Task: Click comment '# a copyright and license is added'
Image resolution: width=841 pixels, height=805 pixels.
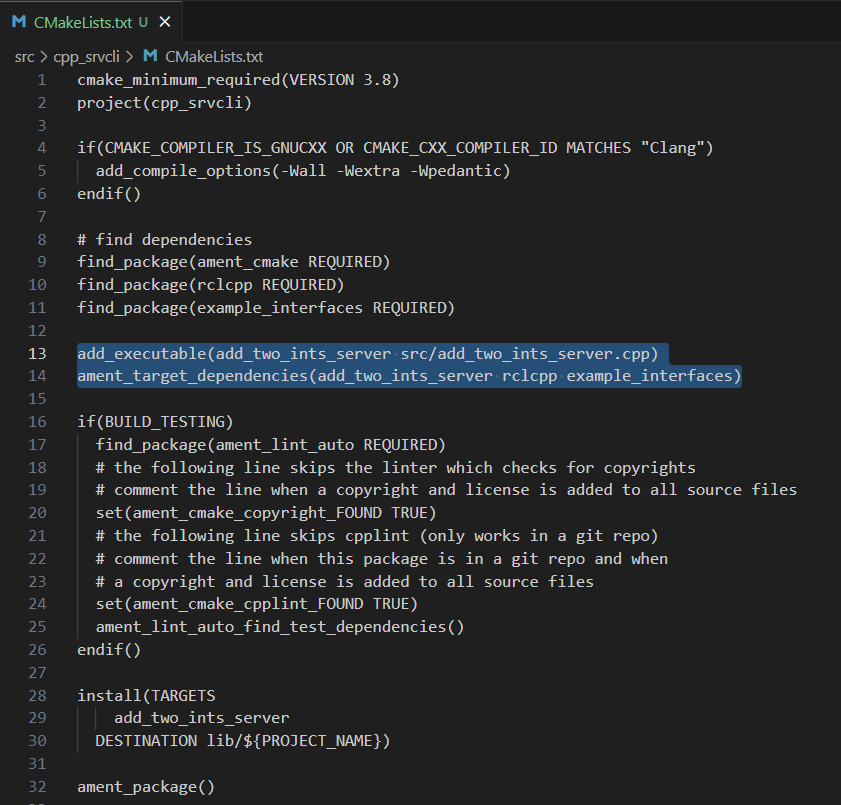Action: pyautogui.click(x=344, y=582)
